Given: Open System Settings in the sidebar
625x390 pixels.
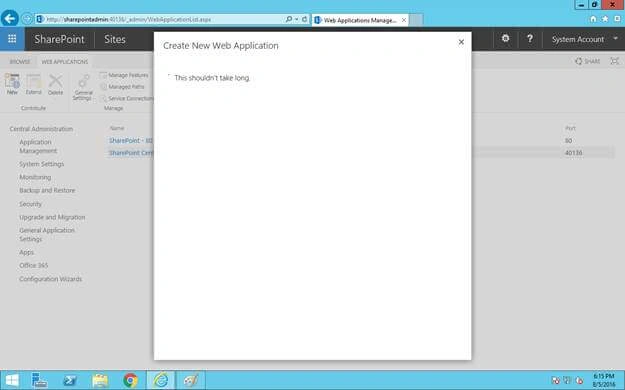Looking at the screenshot, I should pos(41,164).
